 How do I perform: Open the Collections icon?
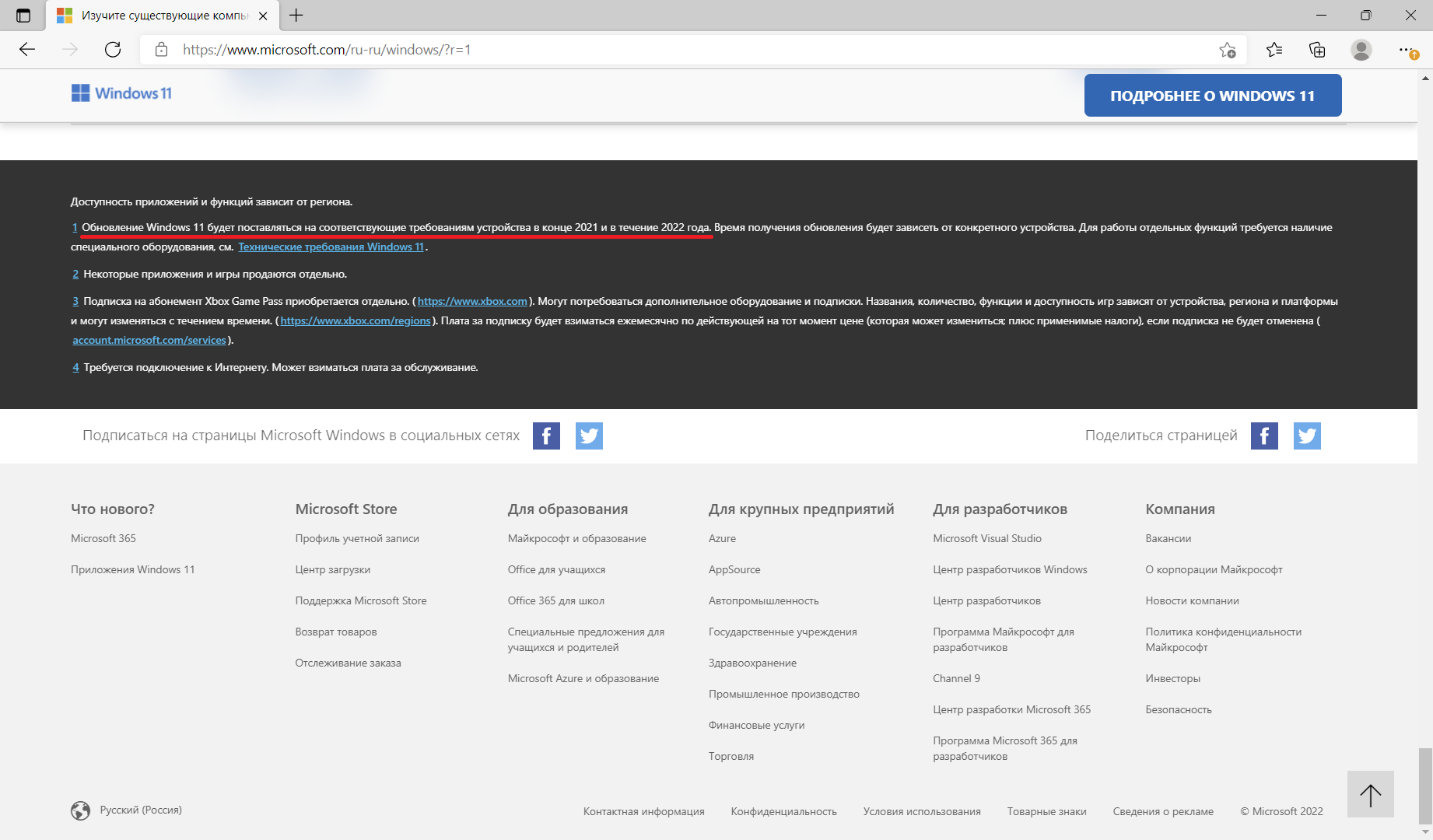click(1317, 50)
